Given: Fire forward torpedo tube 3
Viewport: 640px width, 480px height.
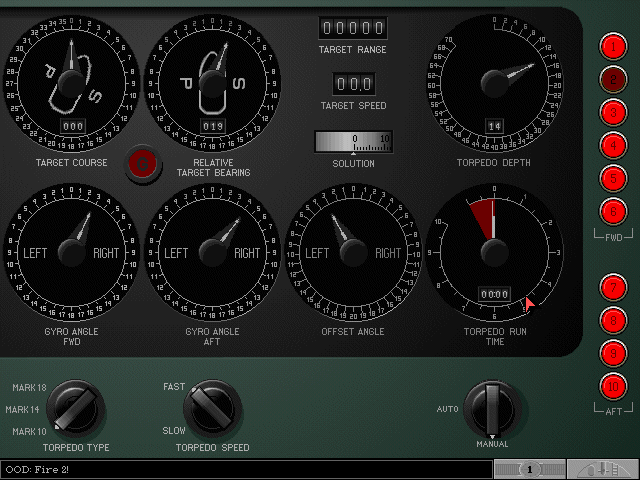Looking at the screenshot, I should click(613, 112).
